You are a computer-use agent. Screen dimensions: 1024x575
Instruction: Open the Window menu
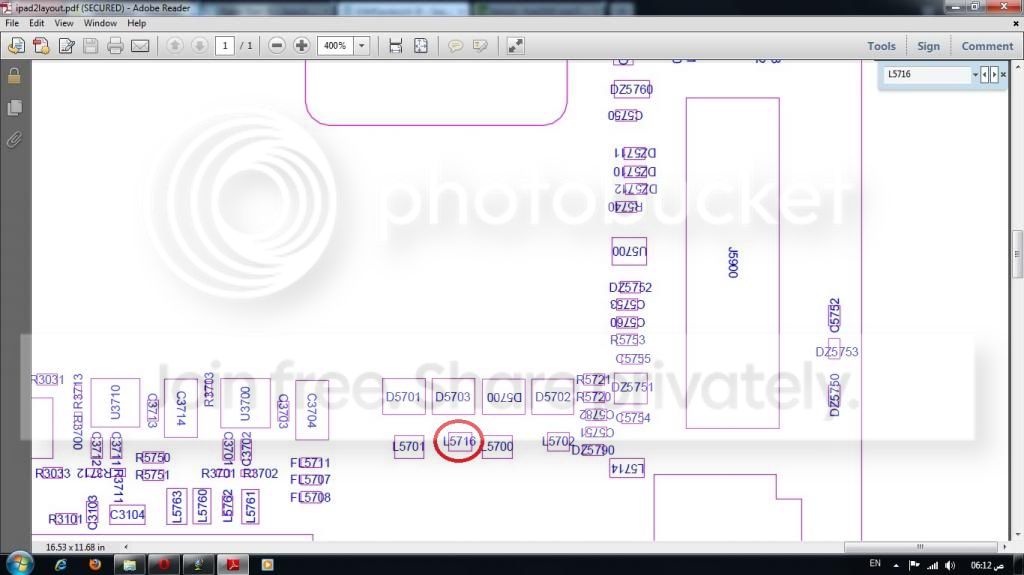[100, 23]
